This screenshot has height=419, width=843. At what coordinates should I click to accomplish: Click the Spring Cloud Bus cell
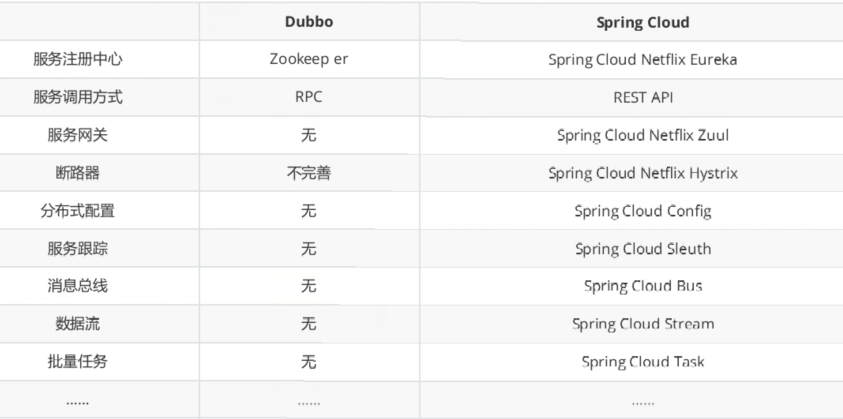coord(642,286)
